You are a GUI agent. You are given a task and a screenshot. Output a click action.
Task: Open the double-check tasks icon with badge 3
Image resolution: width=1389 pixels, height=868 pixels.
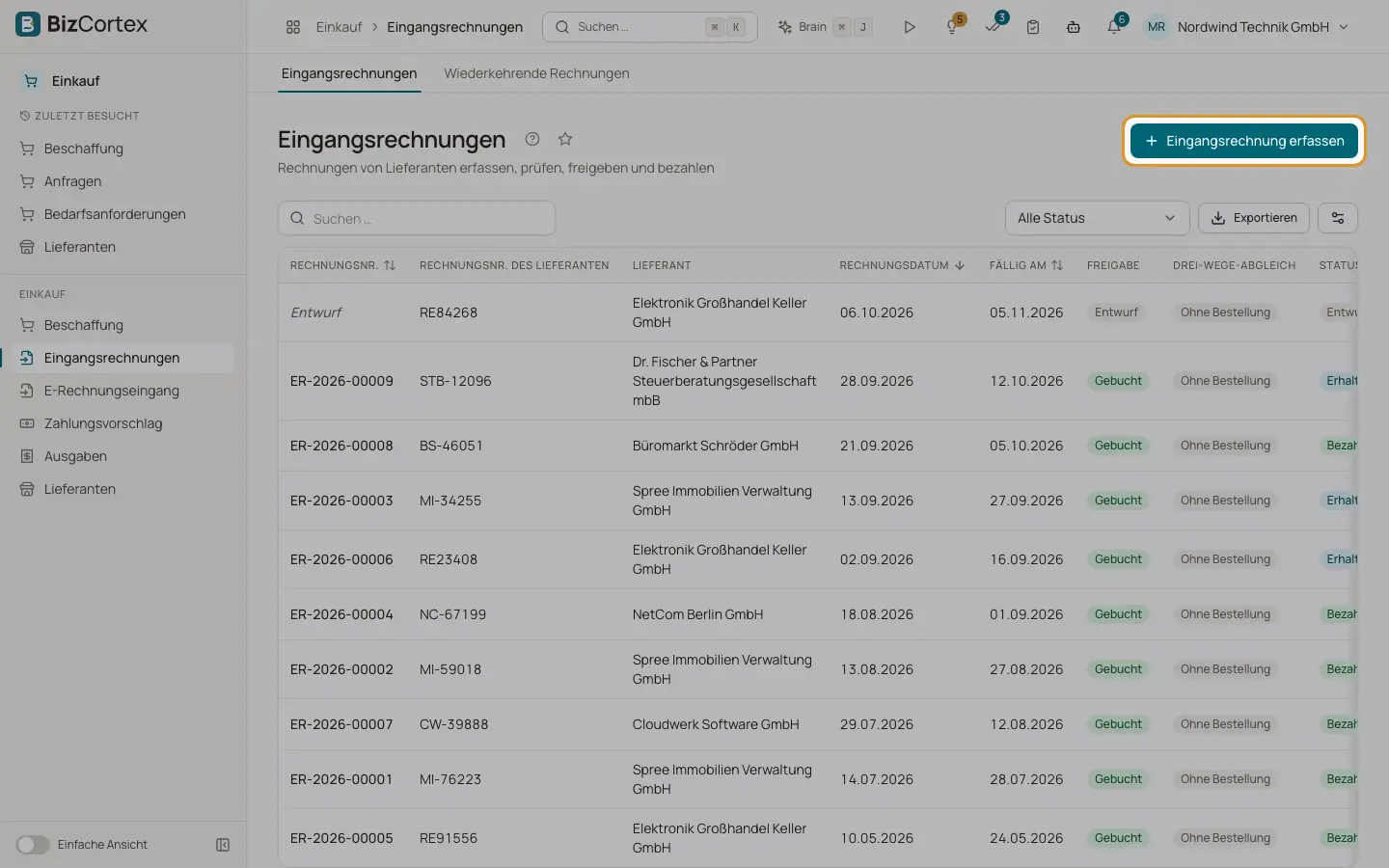point(993,27)
